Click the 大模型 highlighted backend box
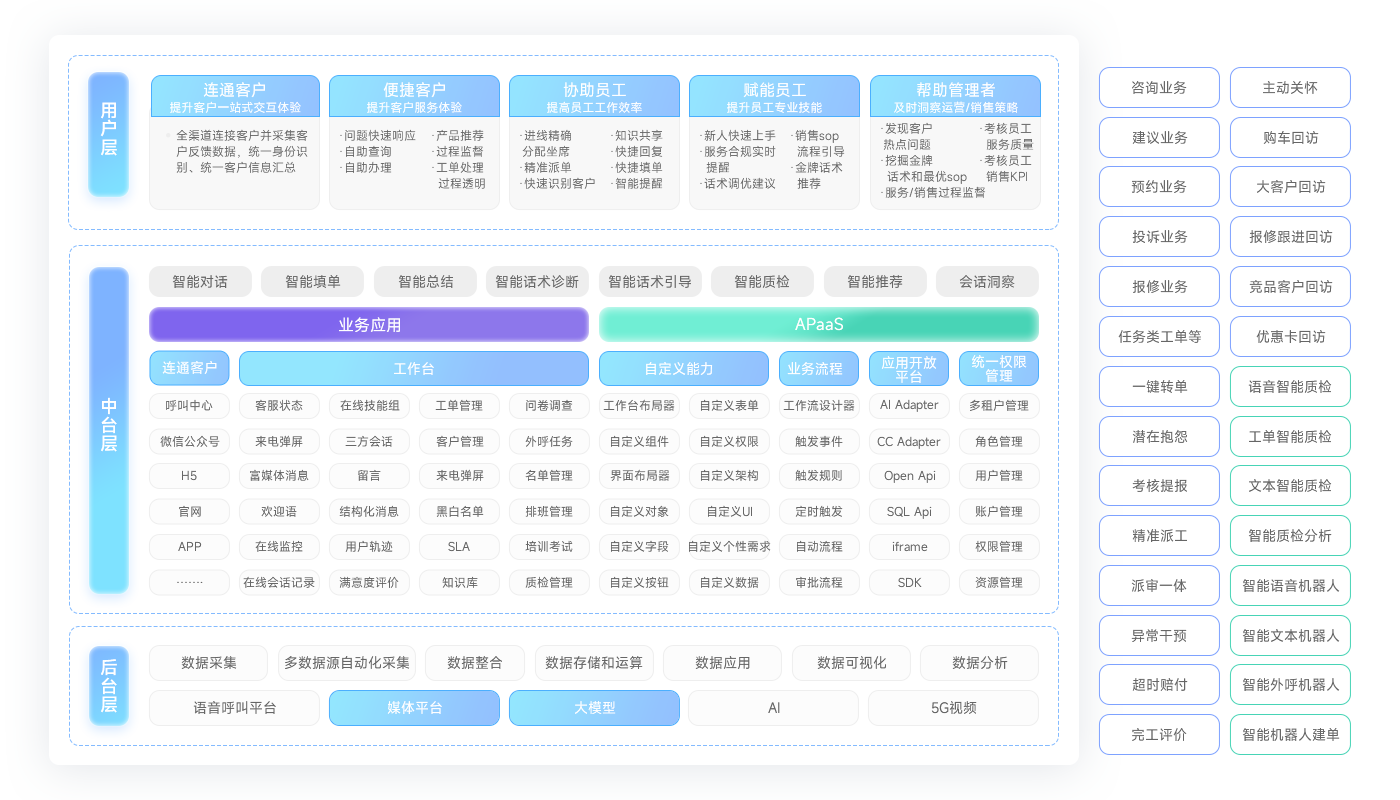This screenshot has height=800, width=1400. pyautogui.click(x=594, y=708)
